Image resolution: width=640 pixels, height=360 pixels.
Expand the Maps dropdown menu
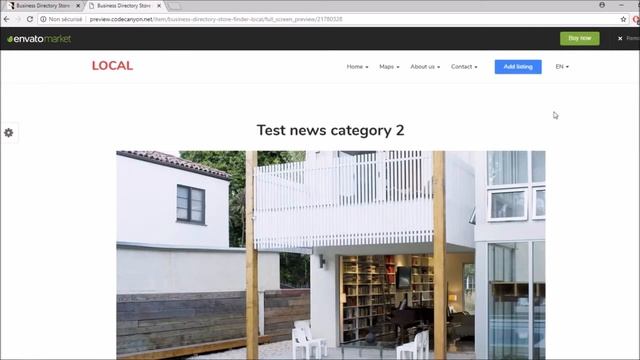(389, 67)
